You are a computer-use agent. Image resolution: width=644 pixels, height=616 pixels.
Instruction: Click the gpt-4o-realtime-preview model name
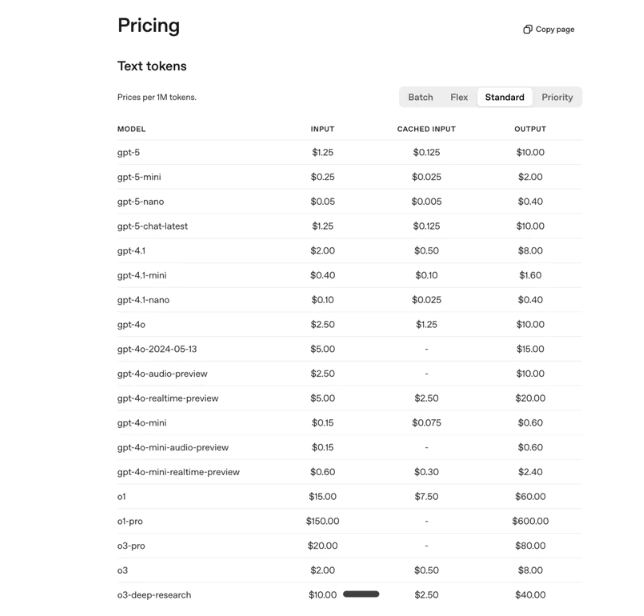click(x=168, y=398)
